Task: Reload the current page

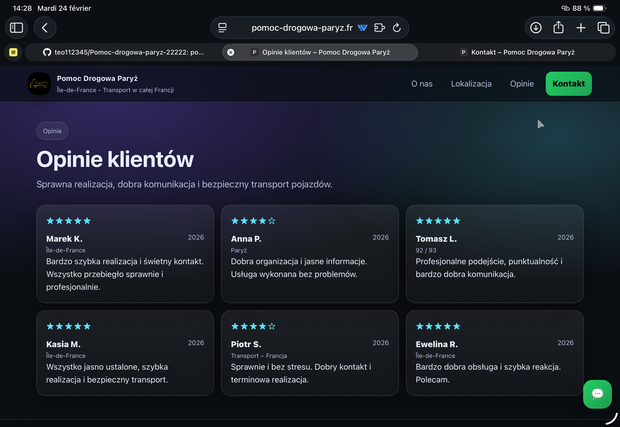Action: [x=397, y=28]
